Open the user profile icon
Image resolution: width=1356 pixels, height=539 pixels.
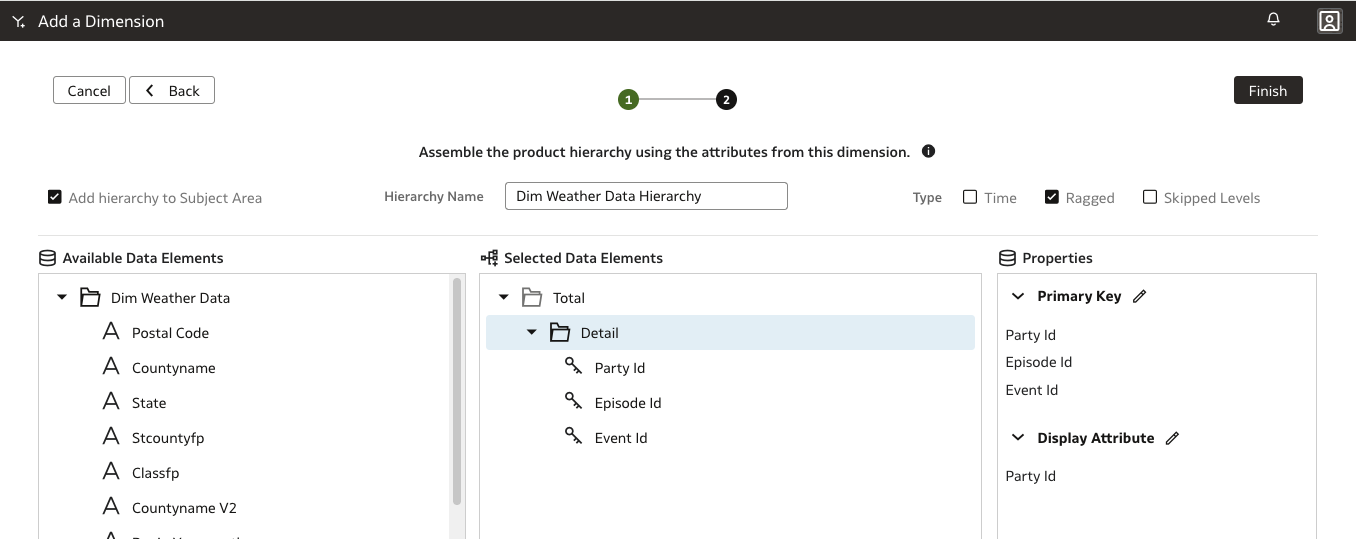click(1328, 21)
